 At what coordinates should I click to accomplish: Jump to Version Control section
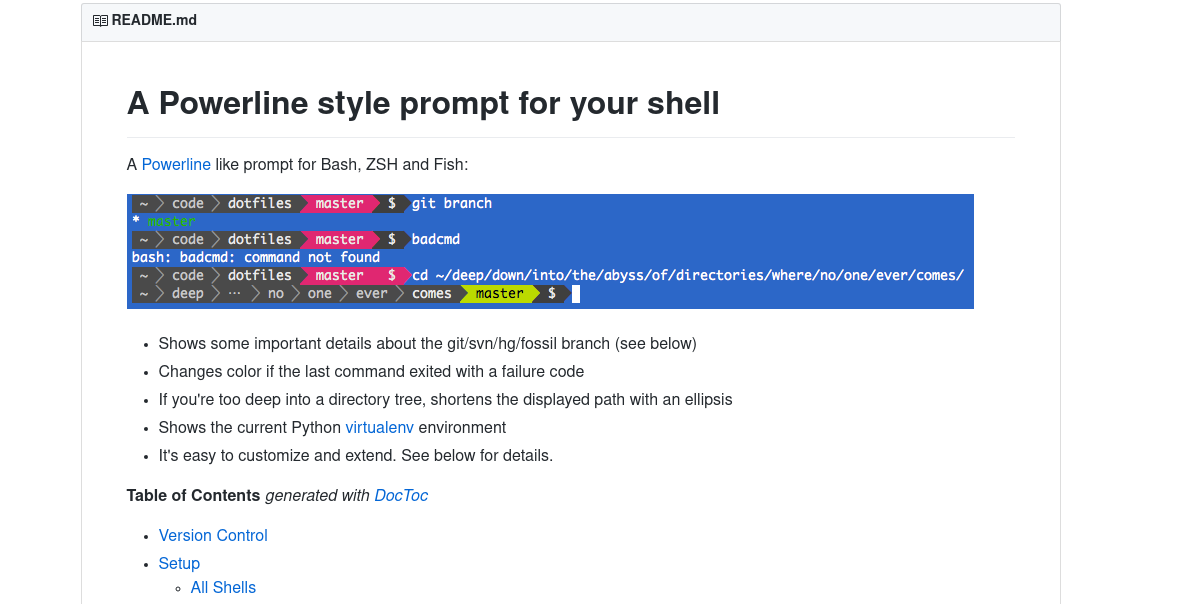[x=213, y=535]
